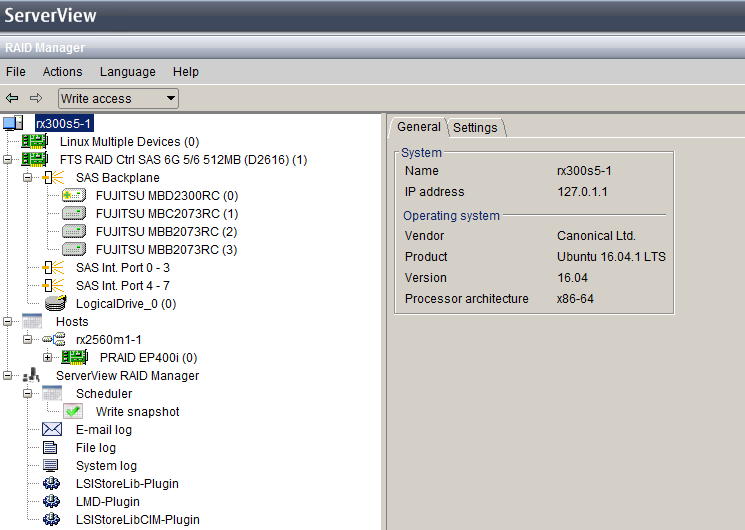This screenshot has height=530, width=745.
Task: Select Write snapshot task label
Action: point(137,412)
